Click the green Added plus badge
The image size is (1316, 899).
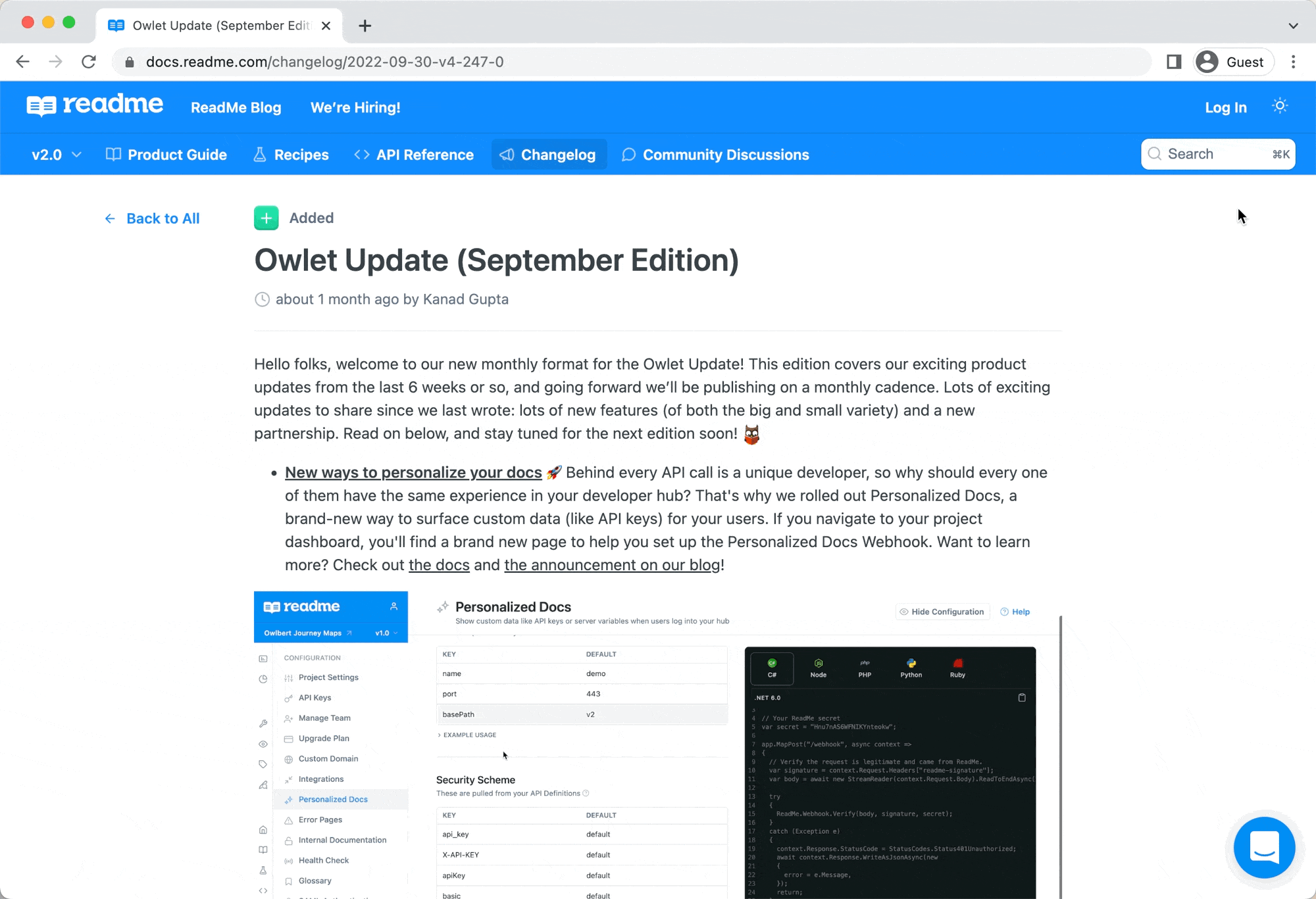tap(266, 218)
